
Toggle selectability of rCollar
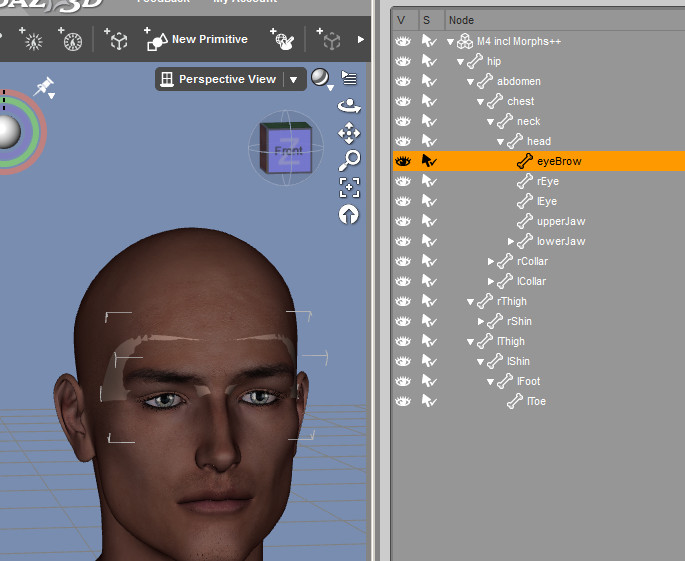(x=429, y=261)
